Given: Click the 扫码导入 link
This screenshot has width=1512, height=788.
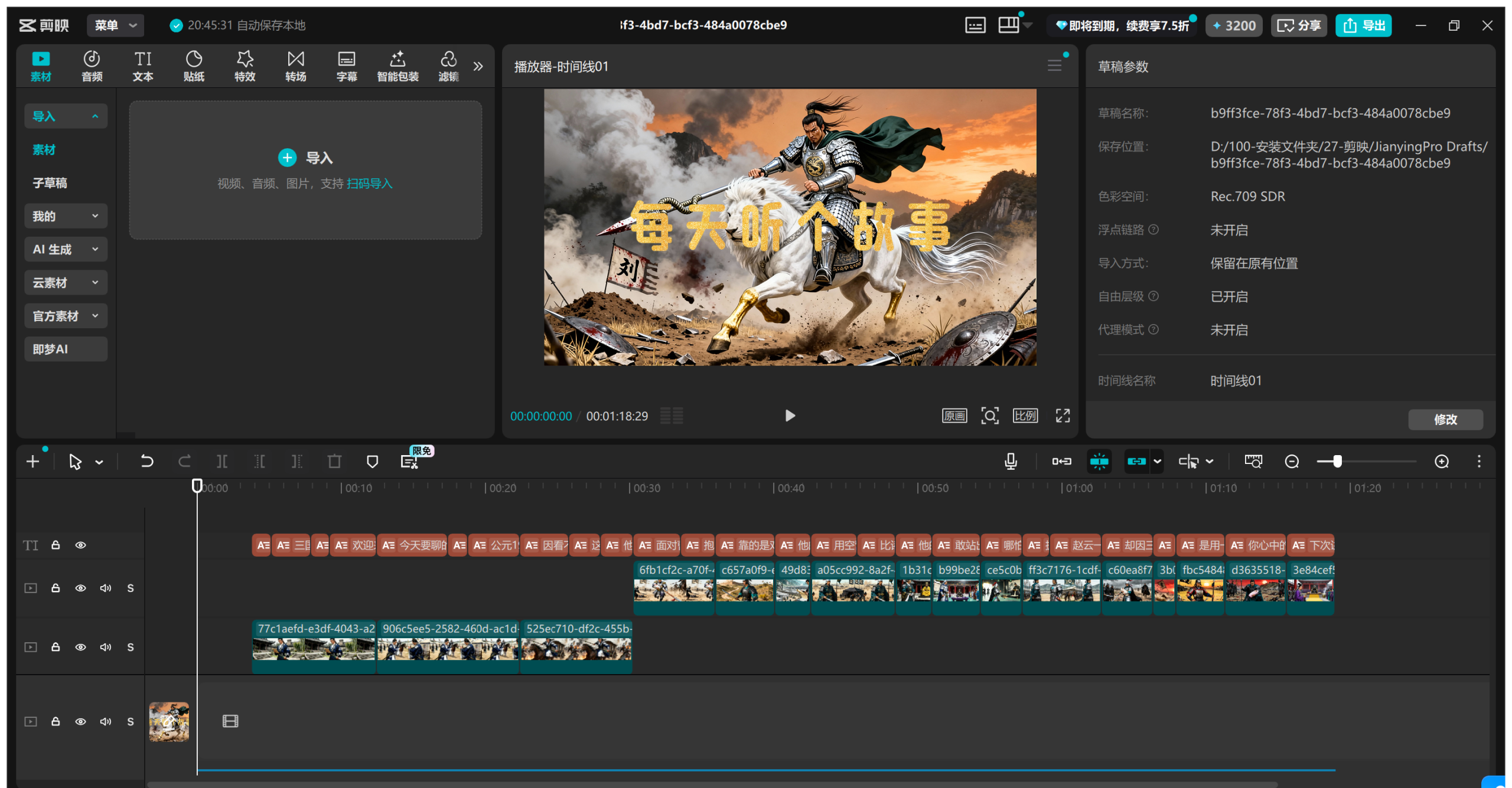Looking at the screenshot, I should (369, 184).
